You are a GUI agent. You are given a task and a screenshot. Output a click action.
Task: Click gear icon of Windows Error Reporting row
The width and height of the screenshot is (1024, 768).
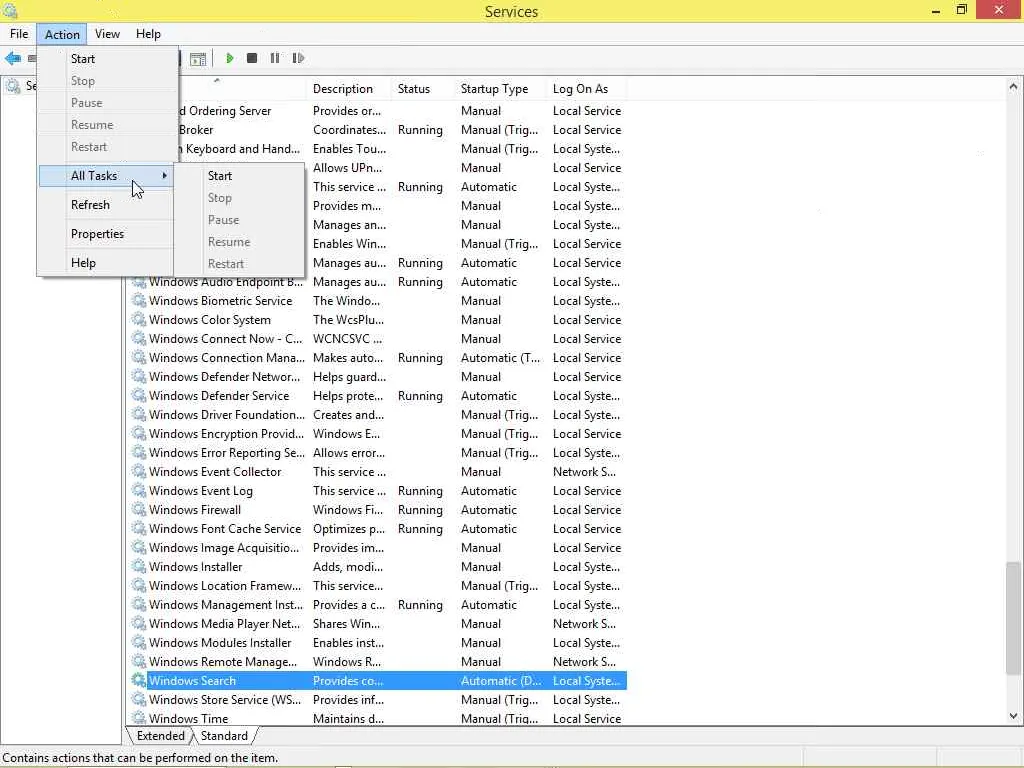pyautogui.click(x=138, y=453)
